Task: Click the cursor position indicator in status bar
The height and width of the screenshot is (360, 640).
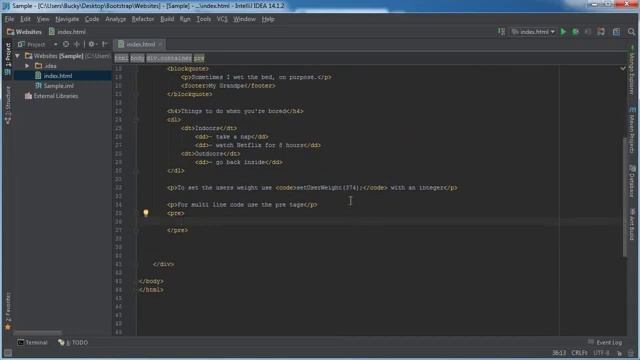Action: tap(559, 353)
